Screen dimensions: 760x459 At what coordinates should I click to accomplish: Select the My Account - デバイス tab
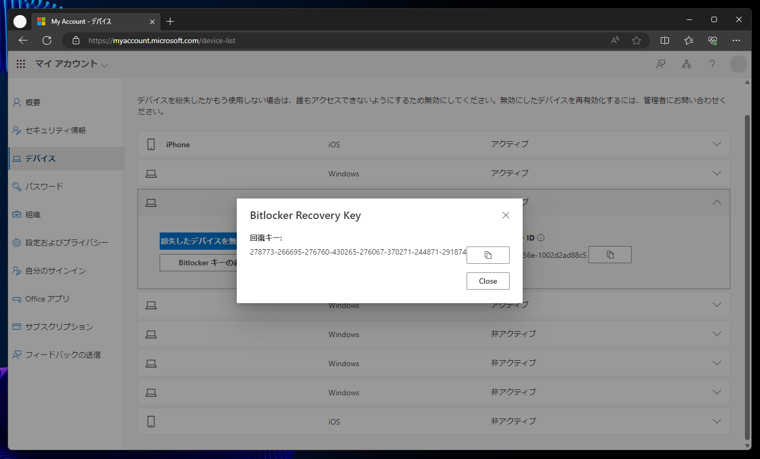[96, 21]
